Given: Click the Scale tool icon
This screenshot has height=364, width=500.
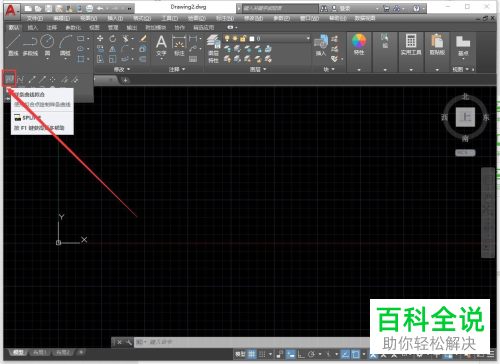Looking at the screenshot, I should click(x=113, y=59).
